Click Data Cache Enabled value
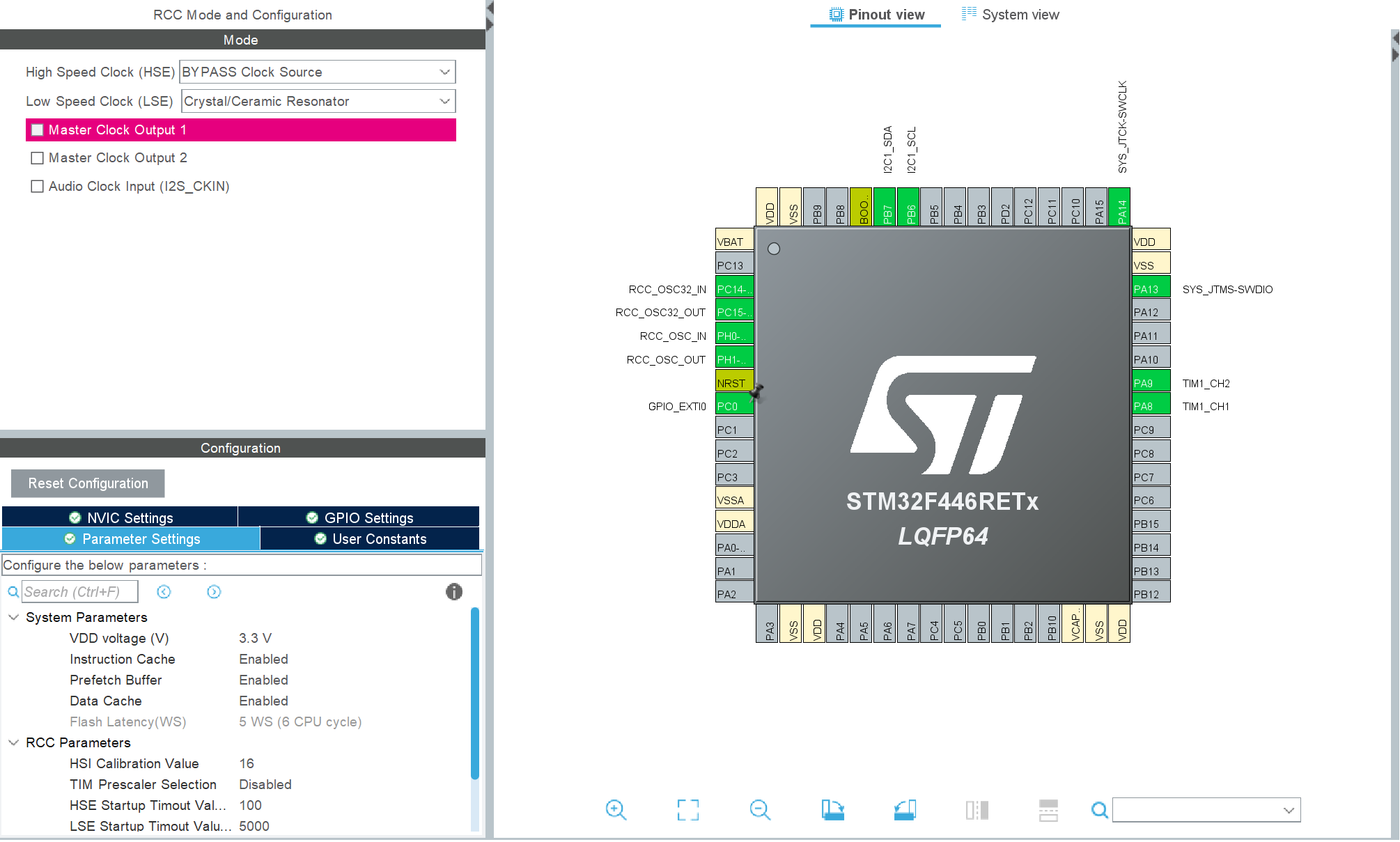Screen dimensions: 1400x842 (x=263, y=701)
